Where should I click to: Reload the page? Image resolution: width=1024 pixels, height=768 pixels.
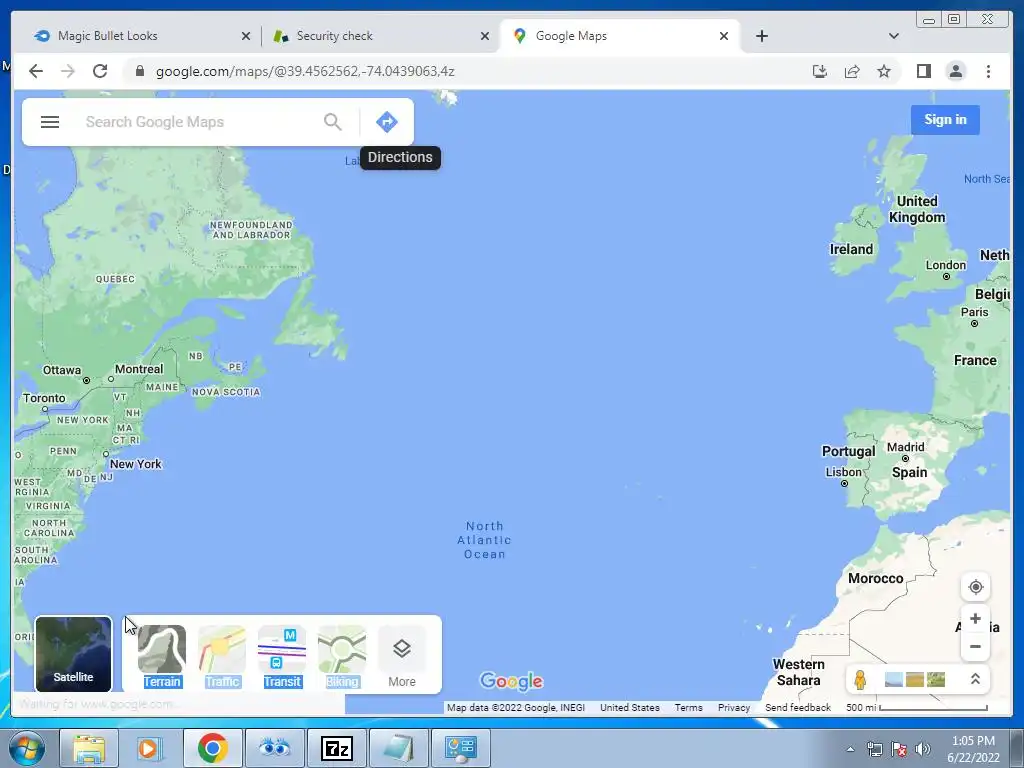pos(100,71)
